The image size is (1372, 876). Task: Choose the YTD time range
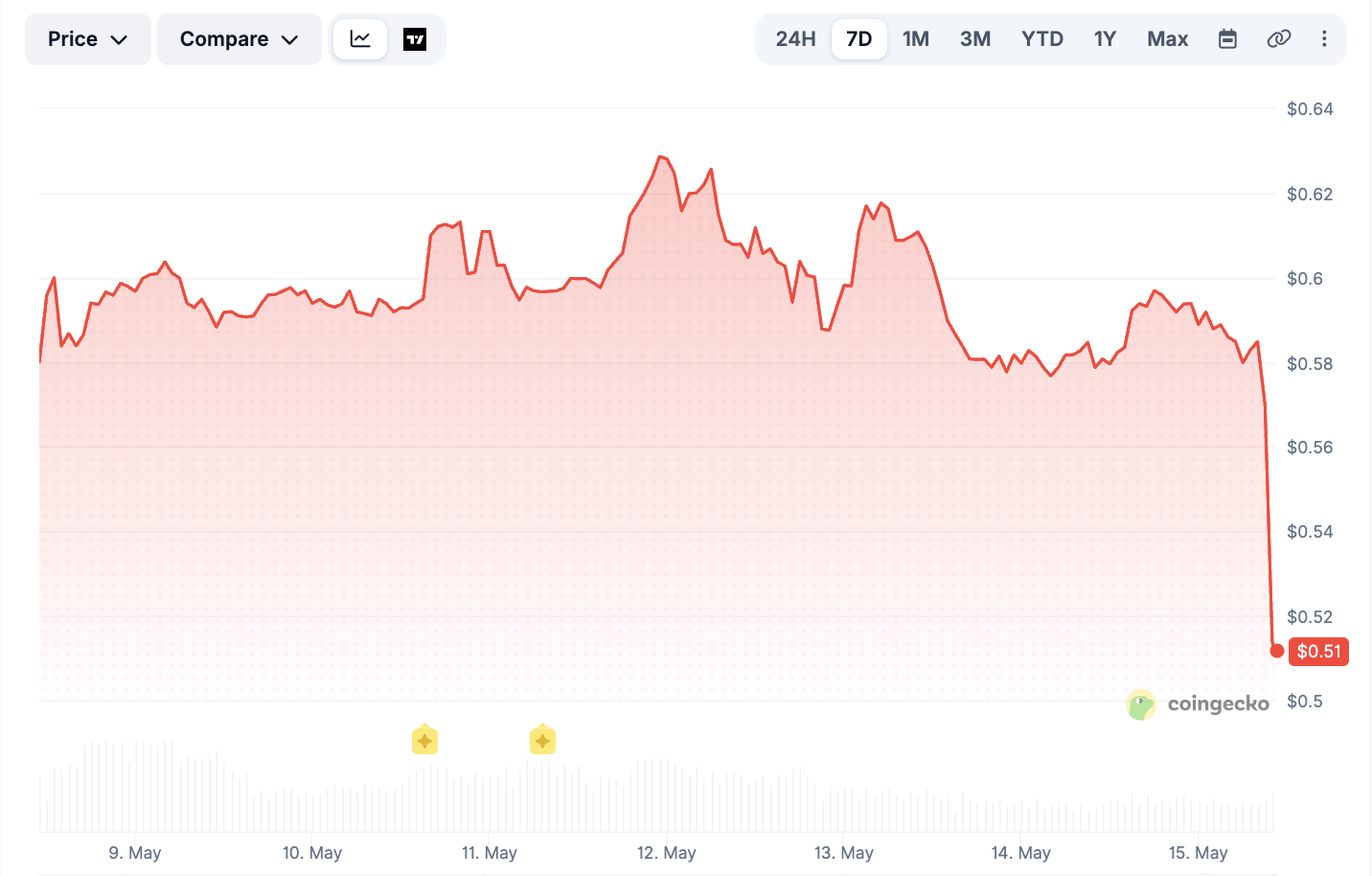1042,39
